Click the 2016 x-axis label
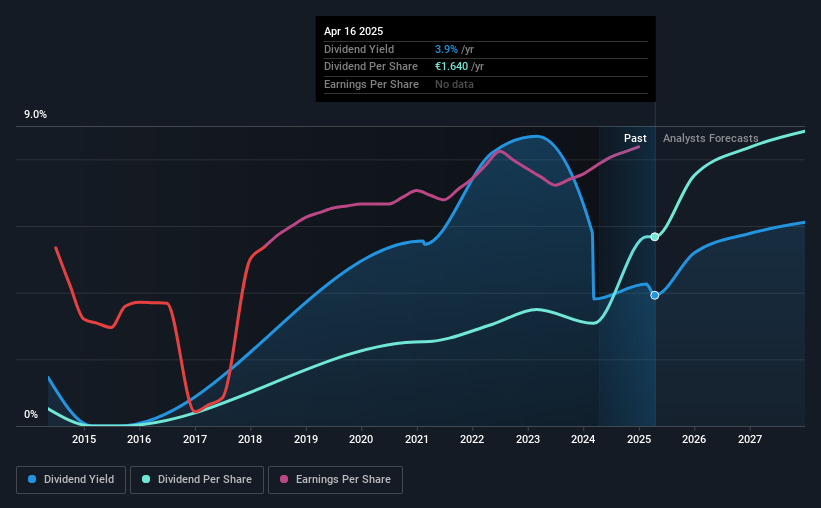Image resolution: width=821 pixels, height=508 pixels. tap(139, 439)
